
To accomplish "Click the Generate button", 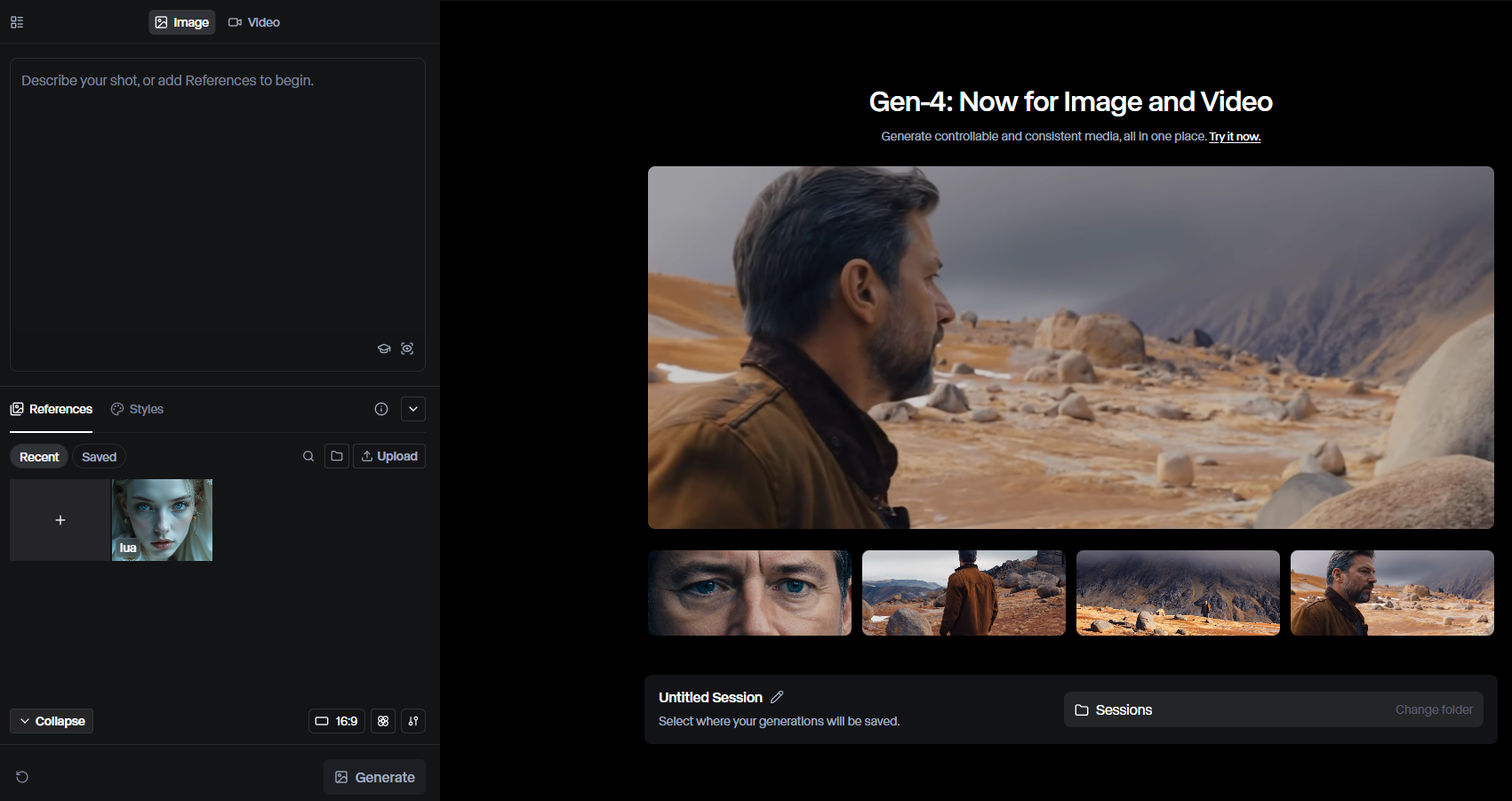I will [375, 777].
